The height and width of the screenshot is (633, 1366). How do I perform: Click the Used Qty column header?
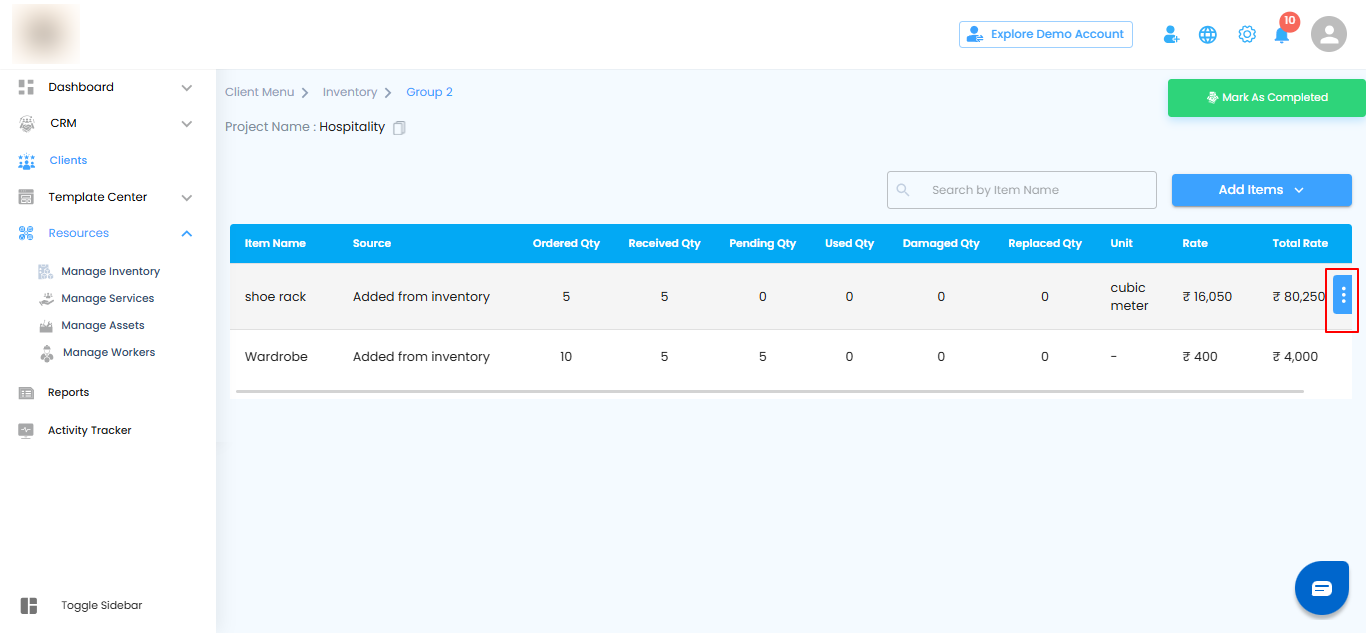click(x=849, y=243)
